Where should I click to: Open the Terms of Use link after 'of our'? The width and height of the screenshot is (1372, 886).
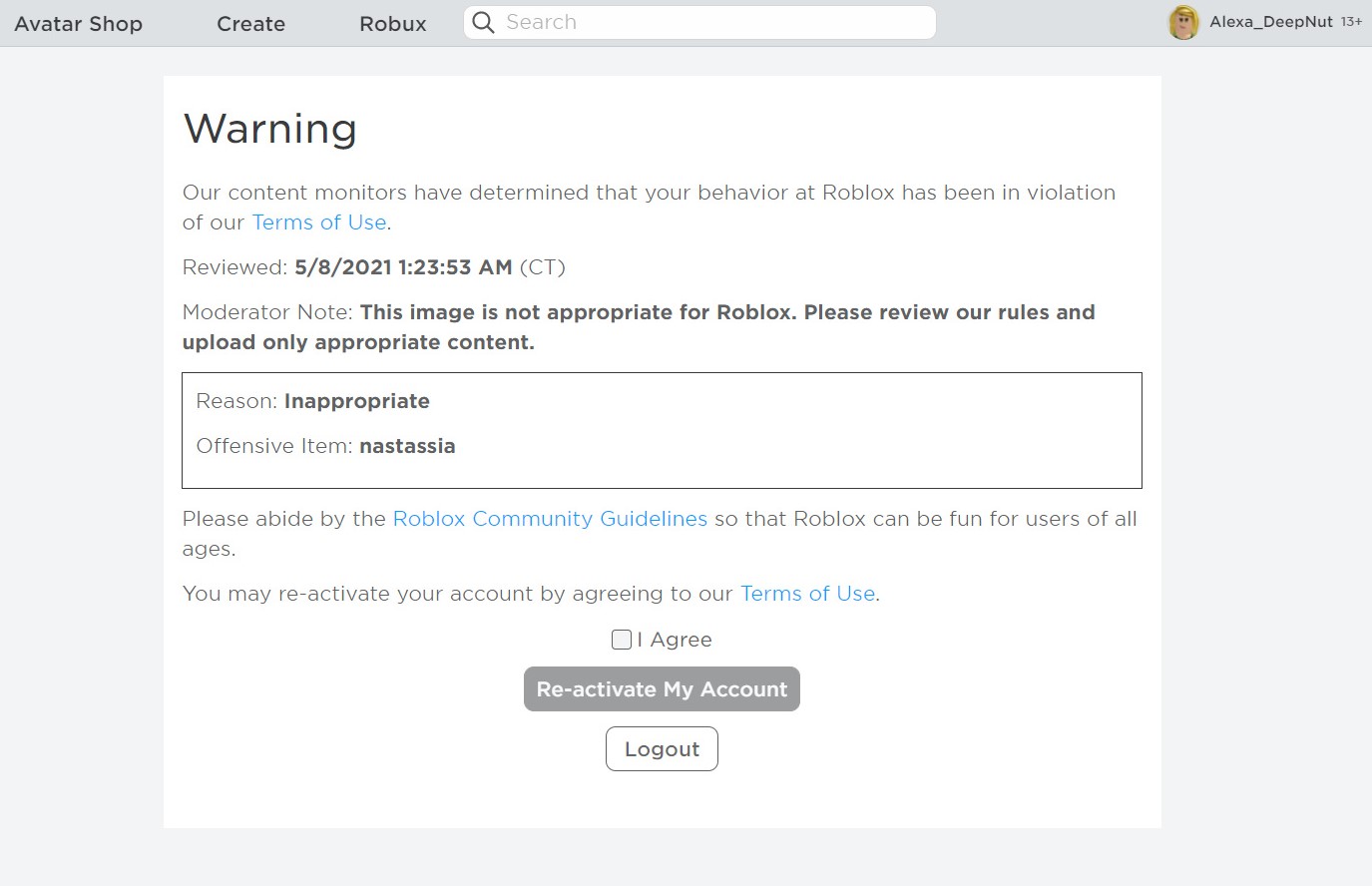click(319, 222)
